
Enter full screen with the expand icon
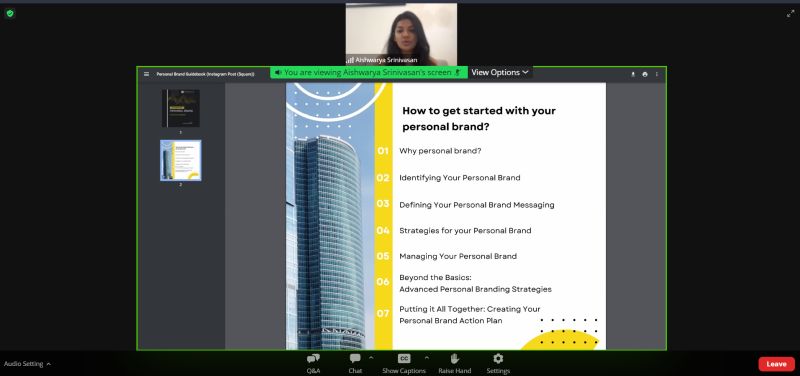790,14
